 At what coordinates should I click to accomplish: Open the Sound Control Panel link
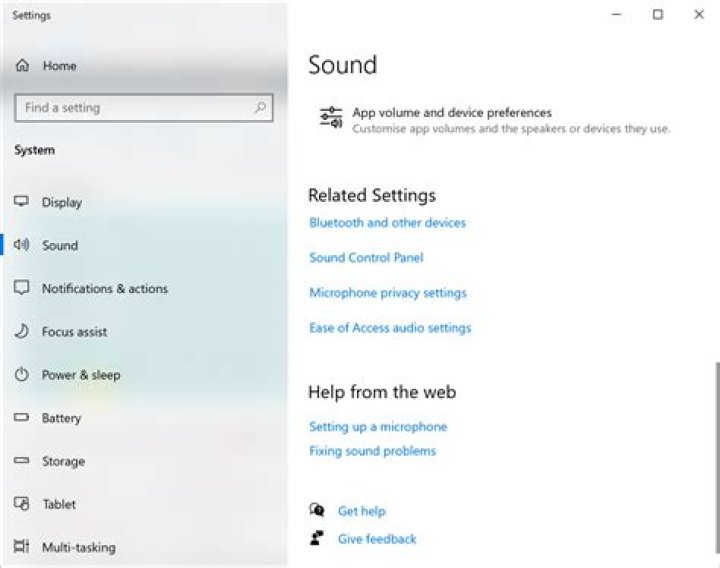point(366,258)
